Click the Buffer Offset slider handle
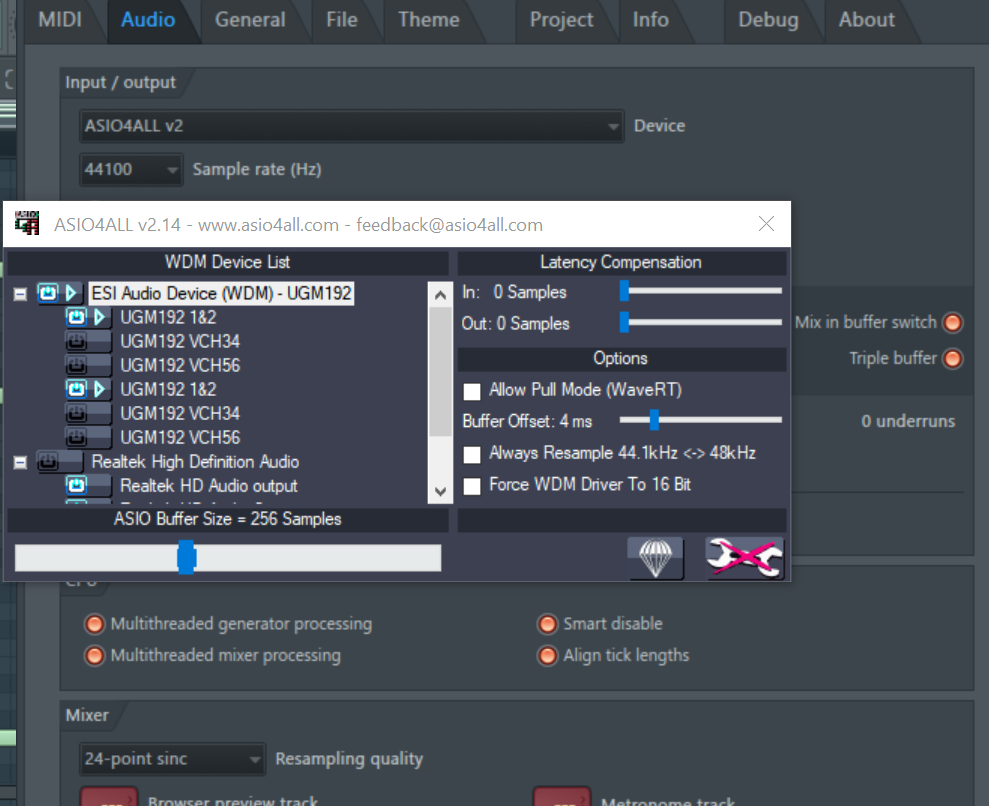 coord(654,419)
